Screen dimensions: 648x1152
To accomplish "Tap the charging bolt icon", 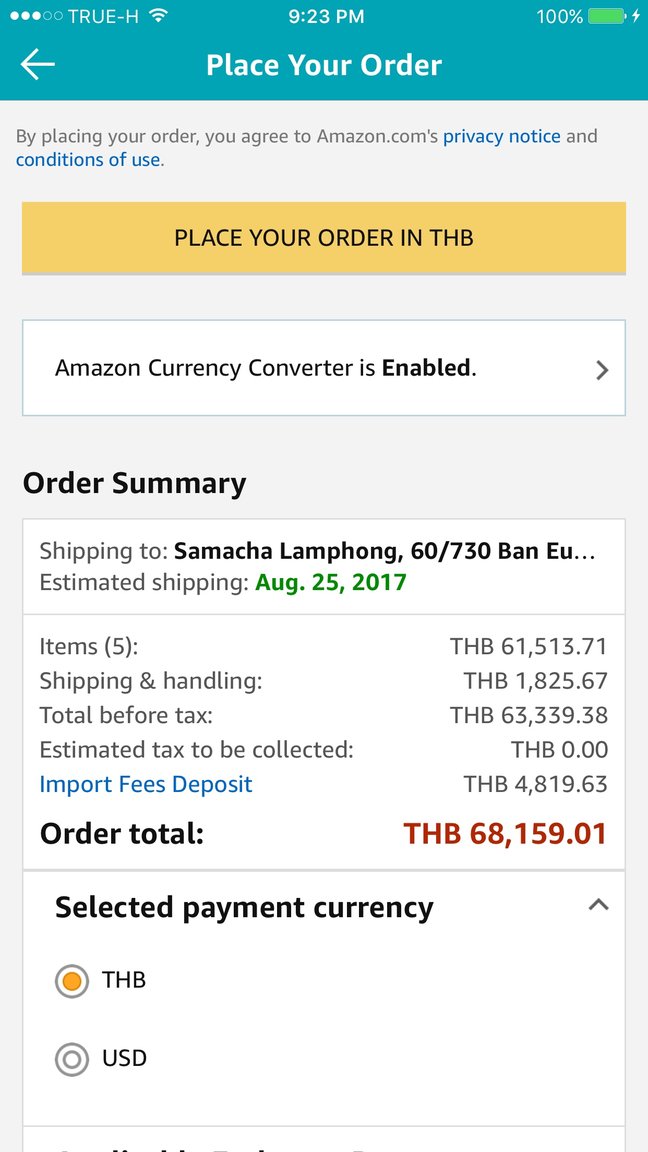I will coord(636,16).
